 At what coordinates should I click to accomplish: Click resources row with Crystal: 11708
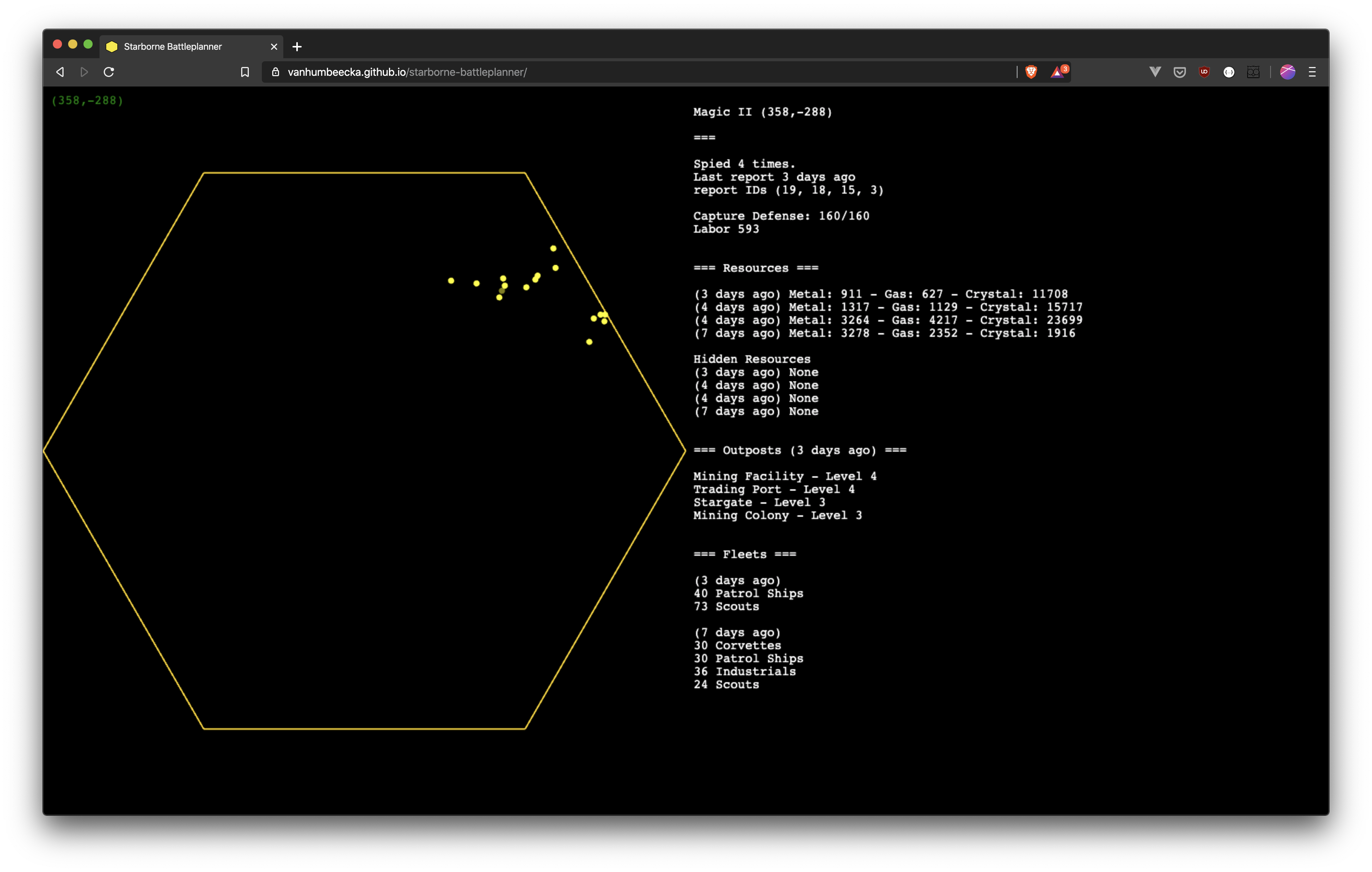[880, 294]
